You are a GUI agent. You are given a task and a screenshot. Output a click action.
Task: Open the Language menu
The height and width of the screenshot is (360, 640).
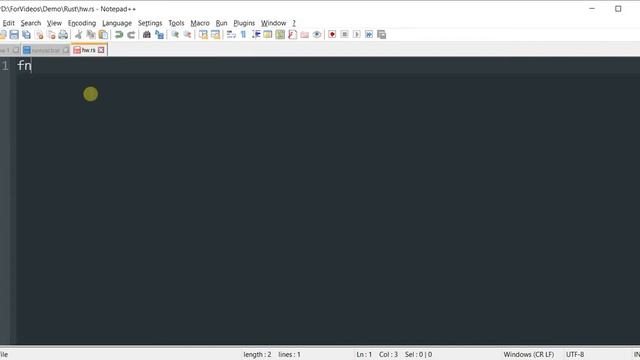pyautogui.click(x=117, y=23)
